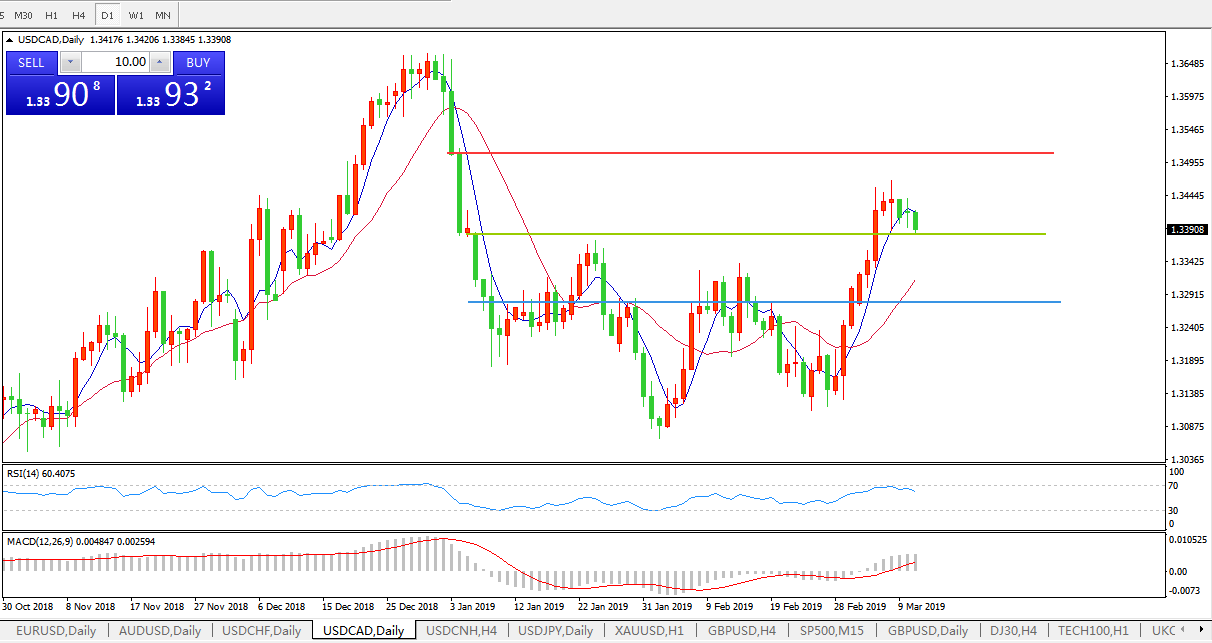Viewport: 1212px width, 643px height.
Task: Increase lot volume with up arrow
Action: (x=161, y=62)
